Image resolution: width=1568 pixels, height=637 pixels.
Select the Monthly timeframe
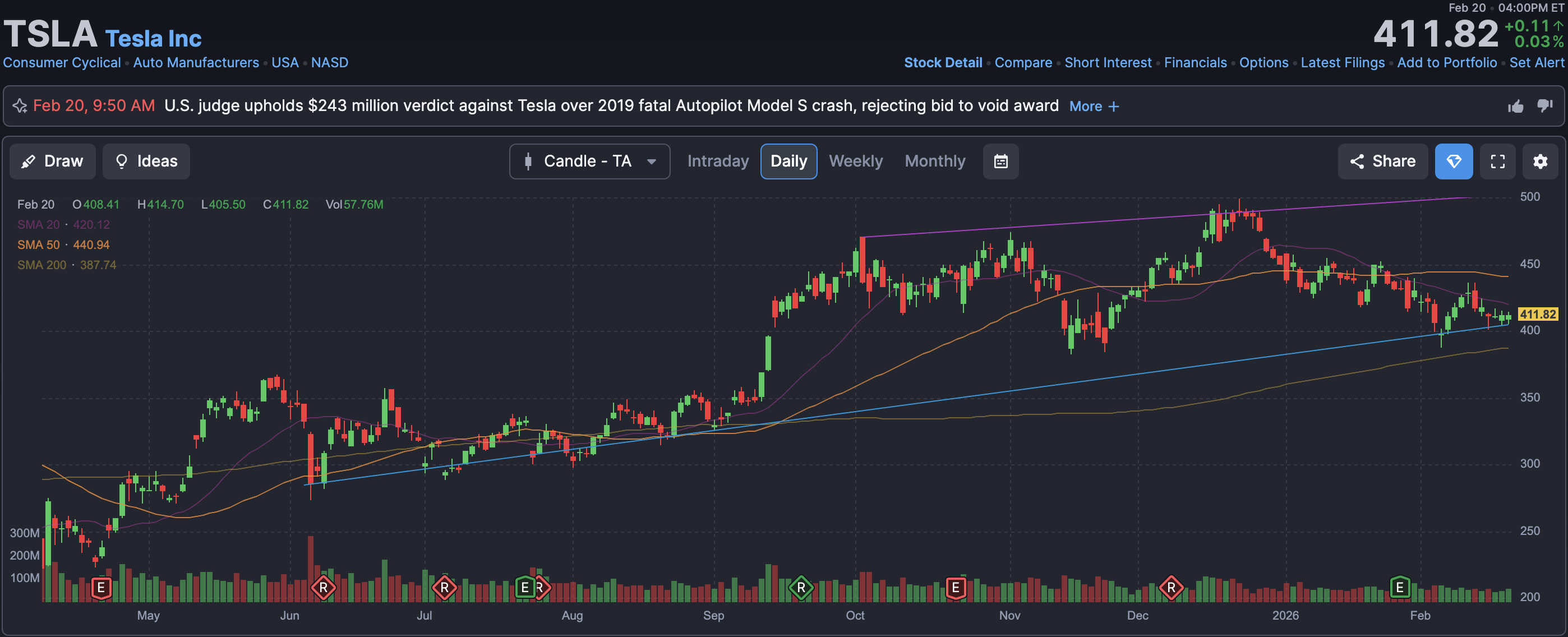[934, 161]
